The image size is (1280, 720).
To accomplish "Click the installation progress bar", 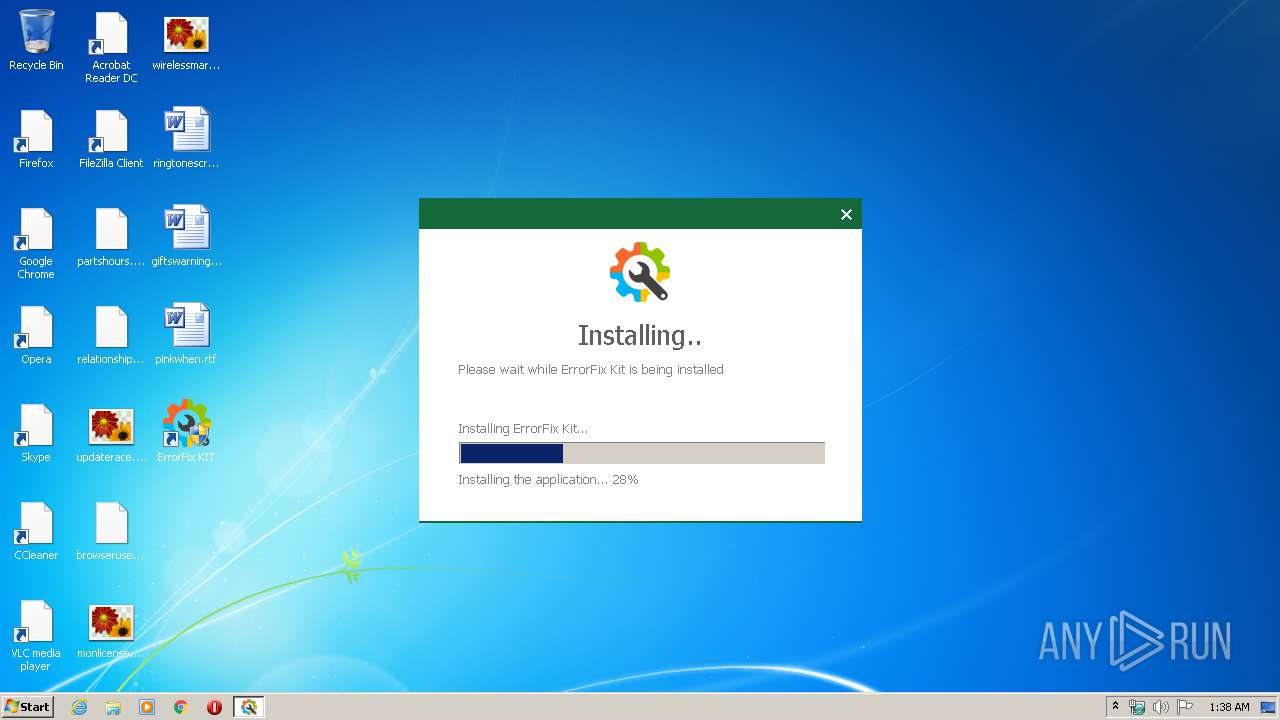I will pos(641,453).
